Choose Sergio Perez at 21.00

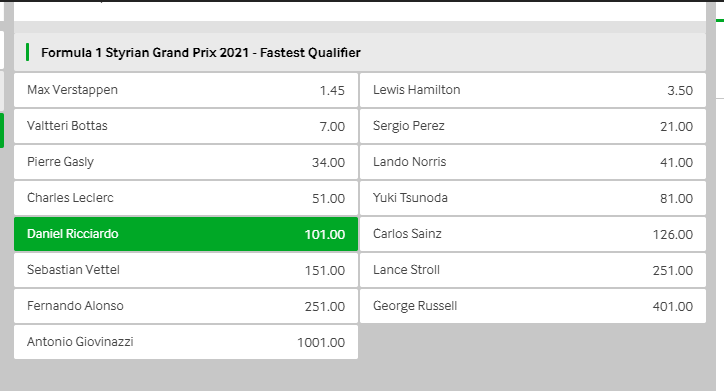click(x=533, y=126)
